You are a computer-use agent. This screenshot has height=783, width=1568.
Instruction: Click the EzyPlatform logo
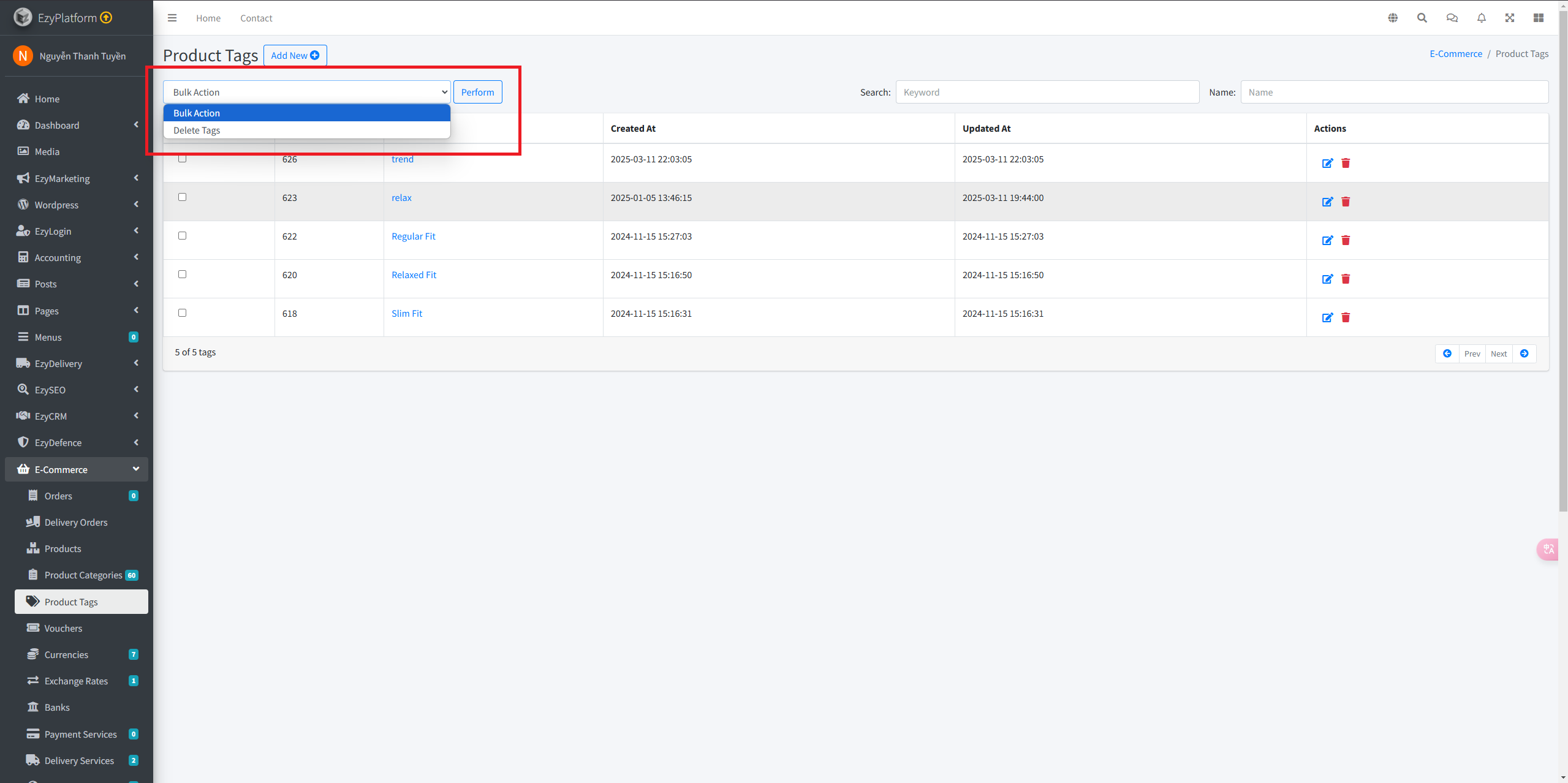[x=23, y=17]
